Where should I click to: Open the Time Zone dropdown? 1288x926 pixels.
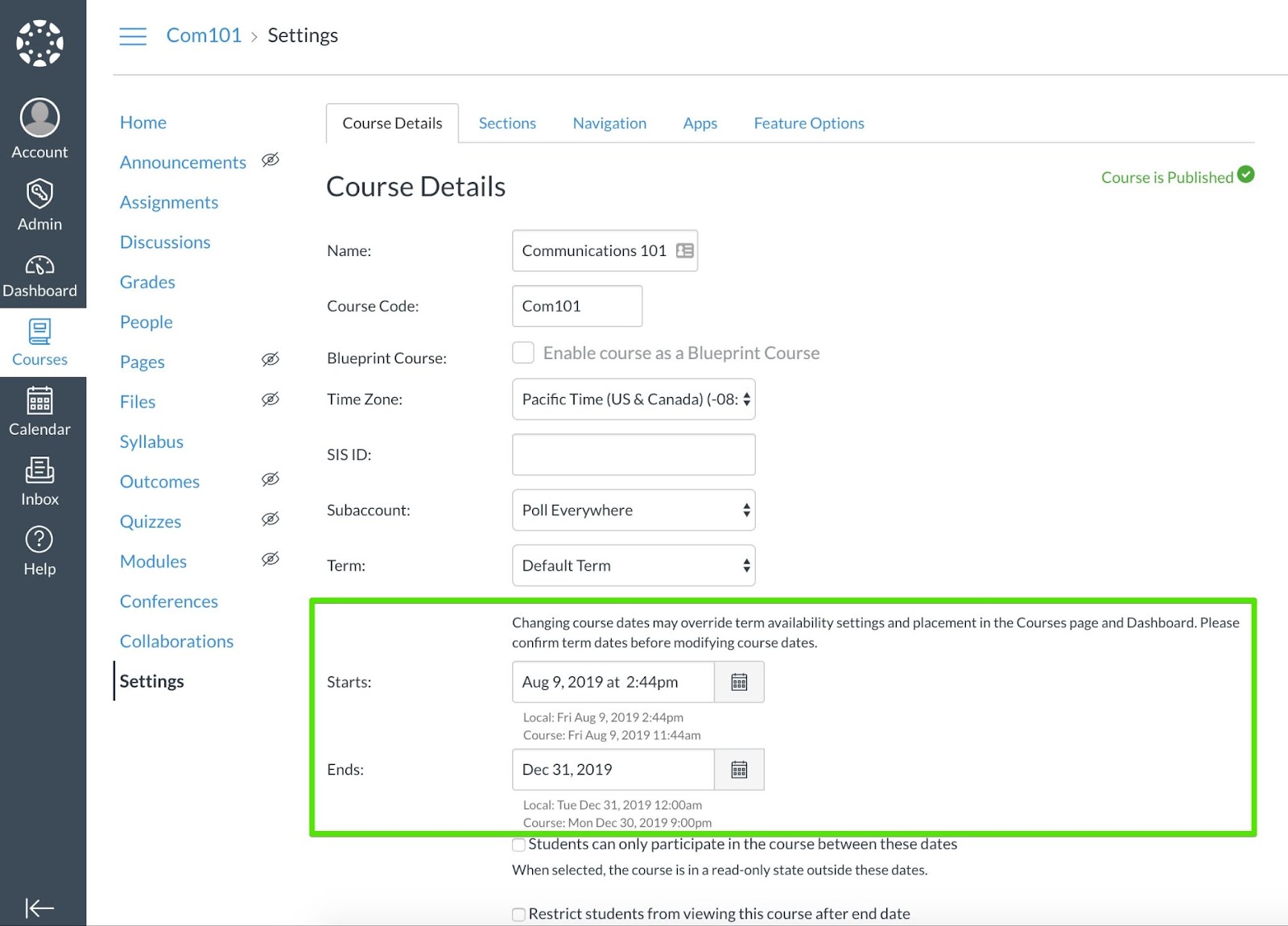[633, 399]
